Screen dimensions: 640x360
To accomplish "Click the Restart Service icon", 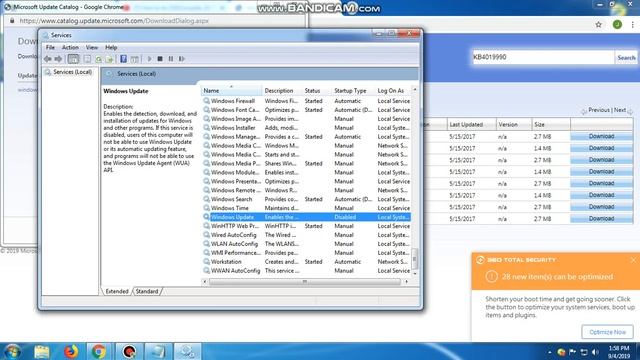I will [182, 59].
